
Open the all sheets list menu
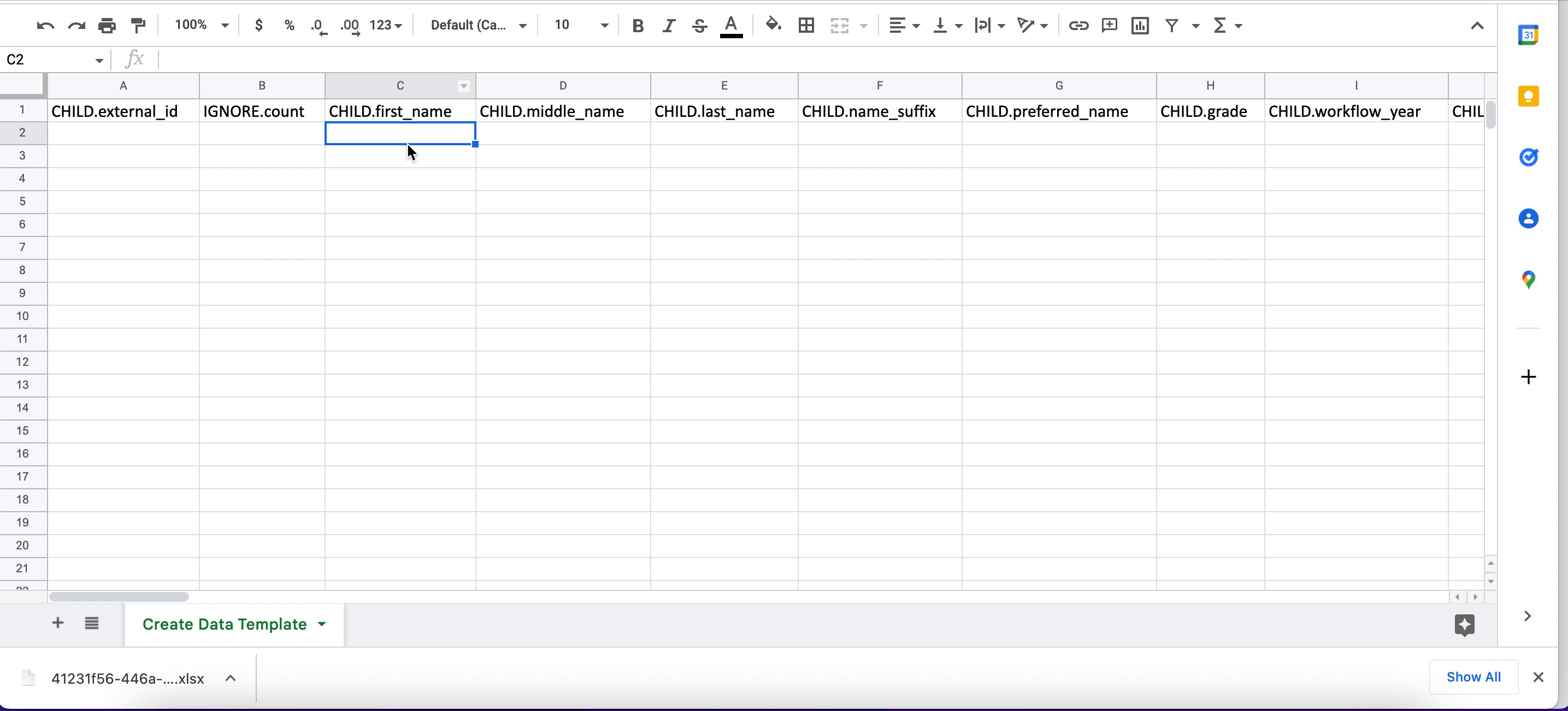91,624
